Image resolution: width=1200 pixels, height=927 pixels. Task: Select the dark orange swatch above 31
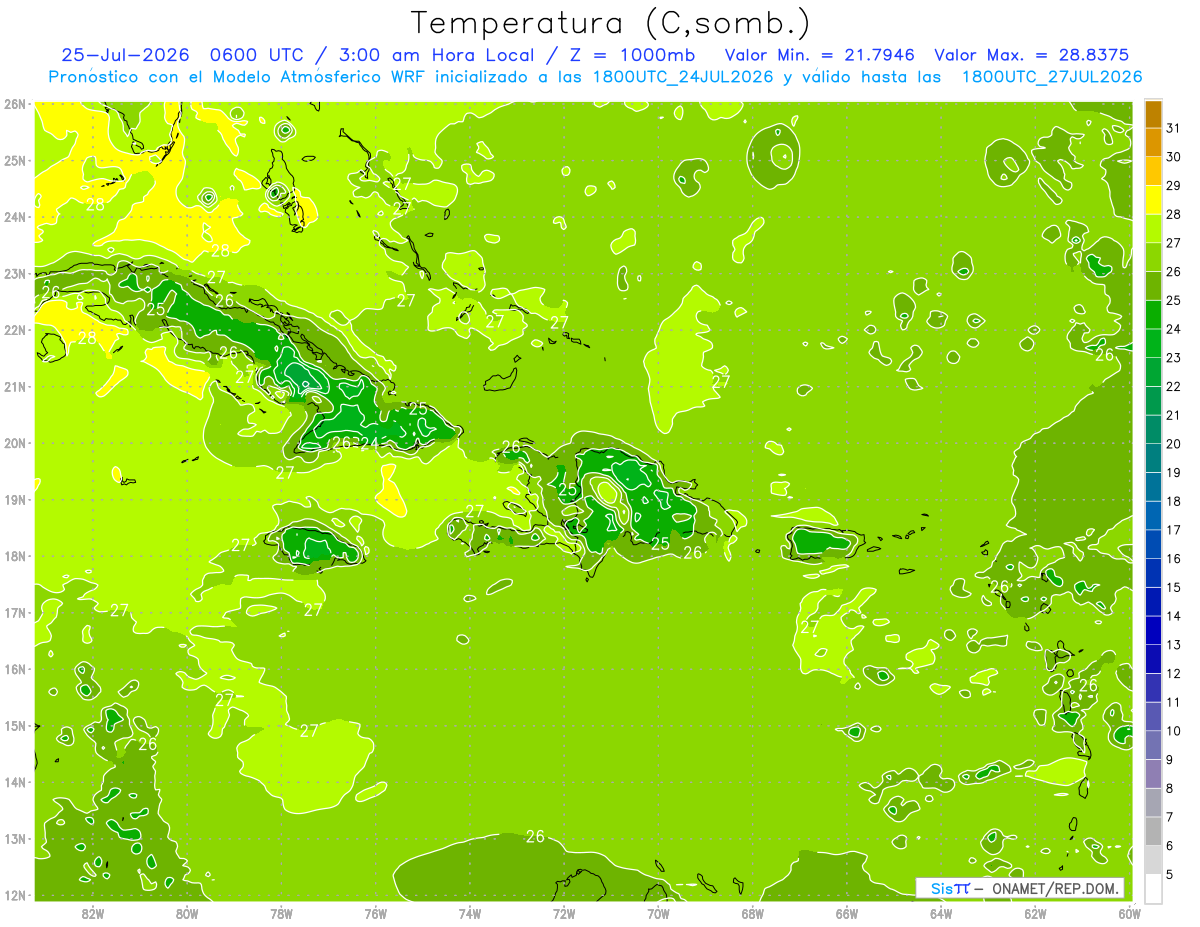[1153, 114]
